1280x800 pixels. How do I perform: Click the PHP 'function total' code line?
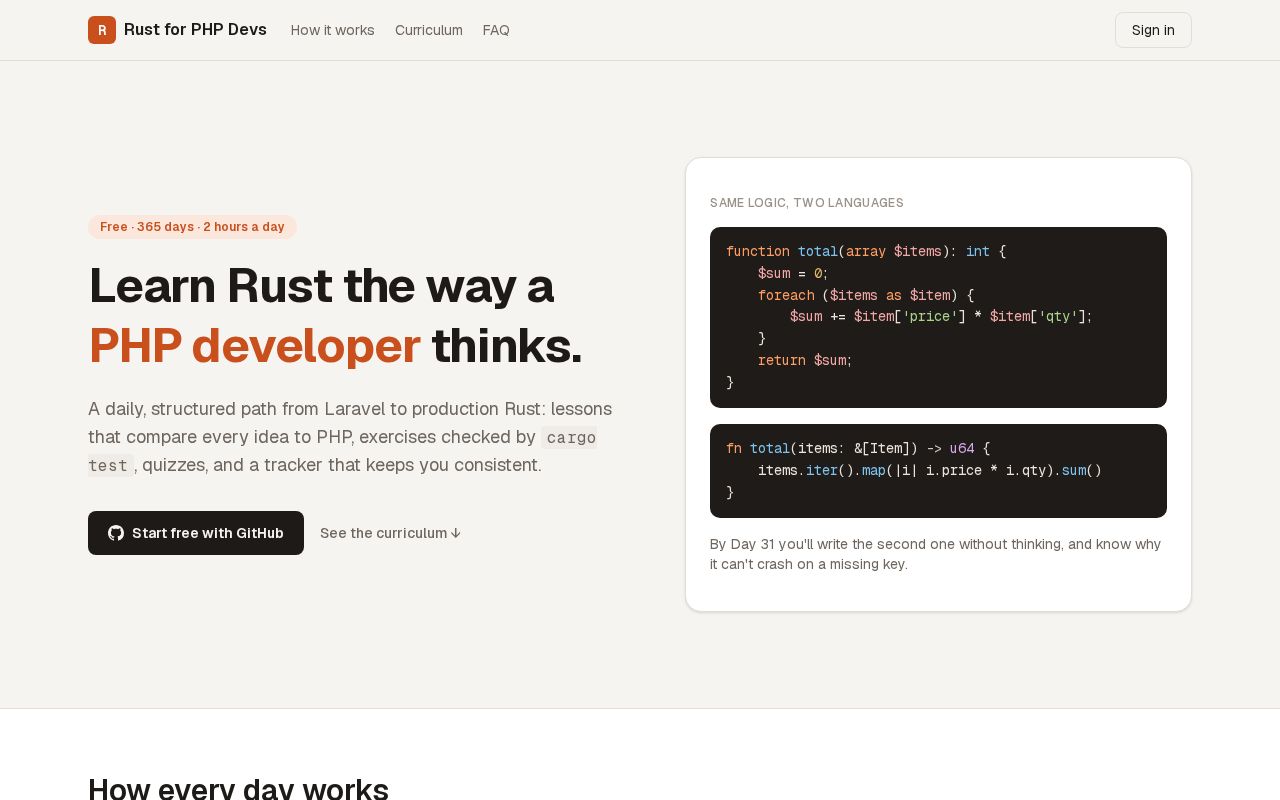866,251
